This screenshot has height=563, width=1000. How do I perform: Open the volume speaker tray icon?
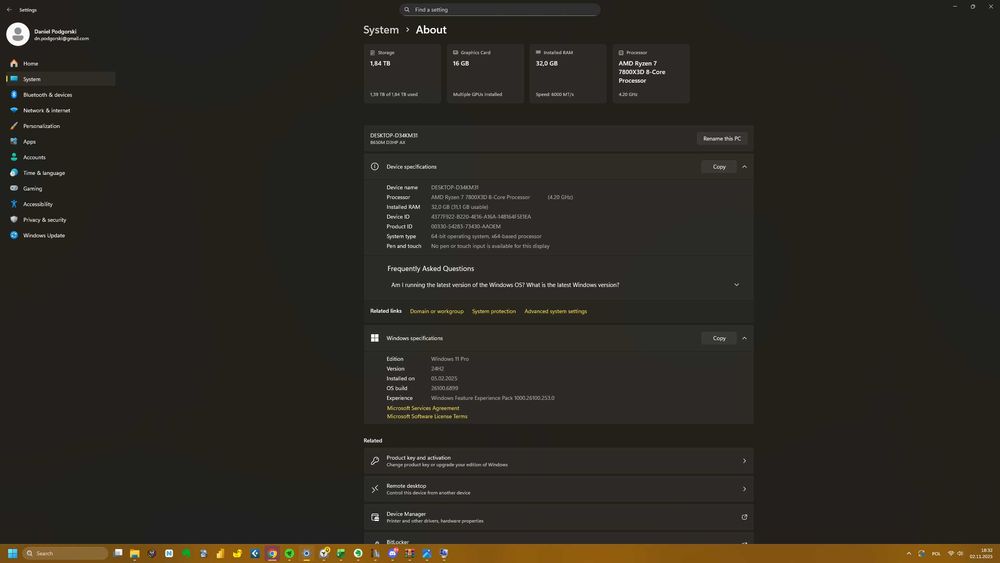960,553
